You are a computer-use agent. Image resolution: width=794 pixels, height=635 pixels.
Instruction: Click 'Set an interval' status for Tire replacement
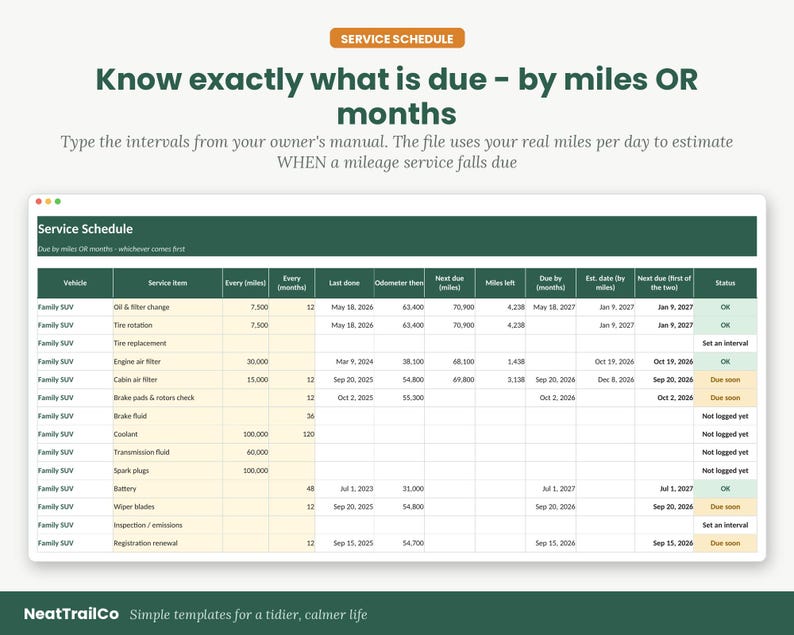[x=725, y=343]
